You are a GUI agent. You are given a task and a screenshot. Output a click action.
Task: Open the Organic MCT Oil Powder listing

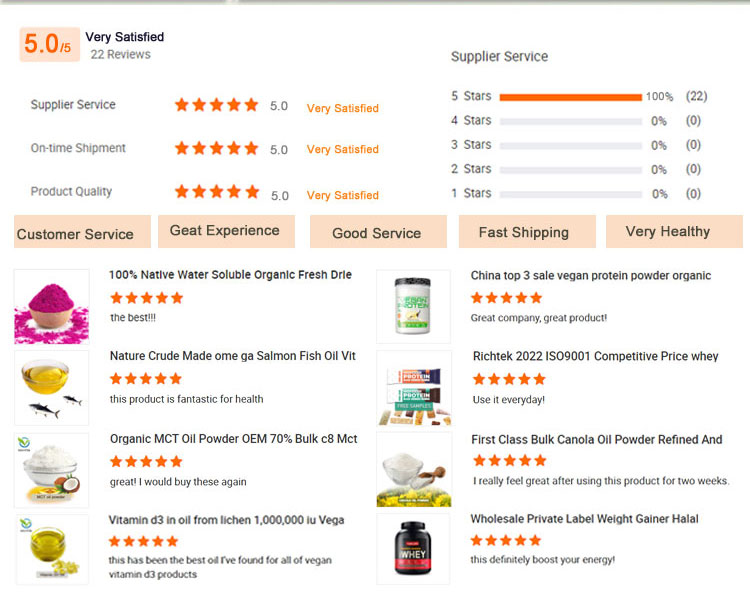tap(233, 439)
